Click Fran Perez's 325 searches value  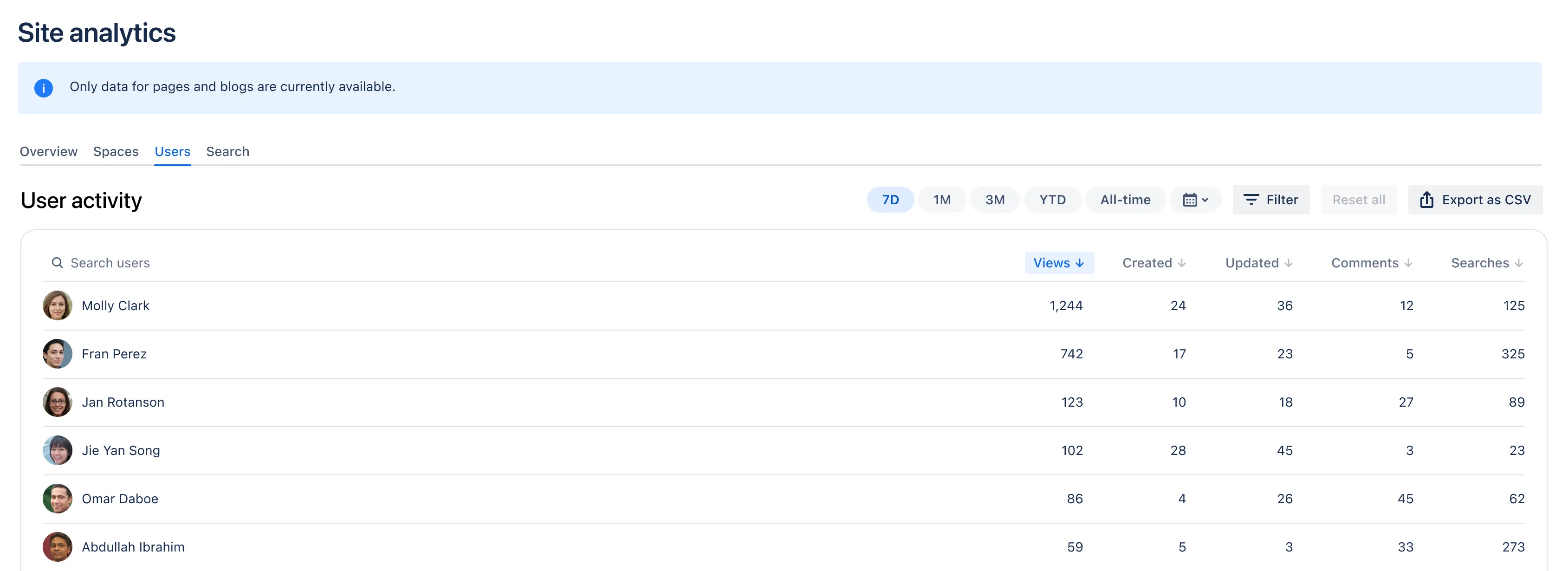pos(1513,354)
